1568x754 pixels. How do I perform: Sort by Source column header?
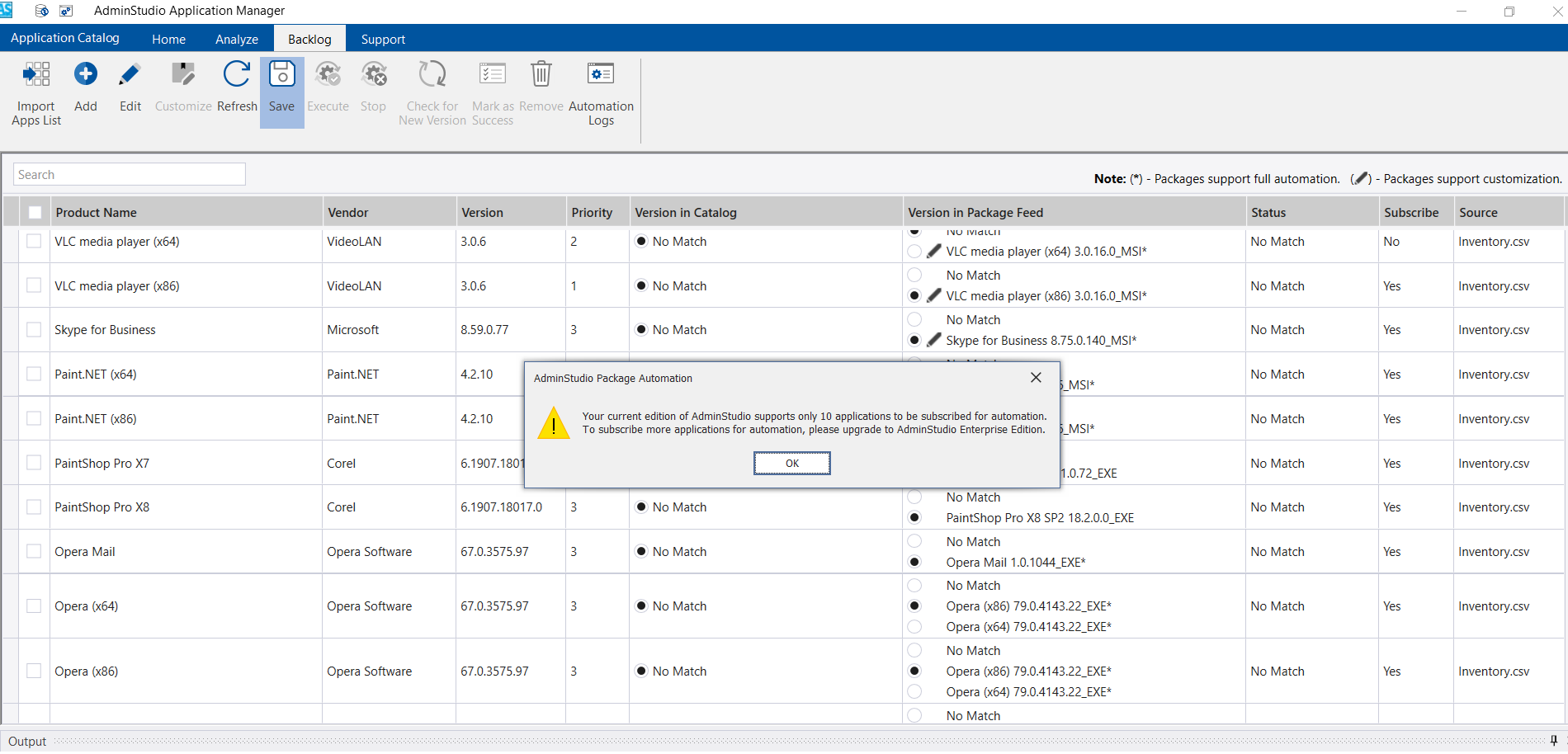coord(1509,213)
